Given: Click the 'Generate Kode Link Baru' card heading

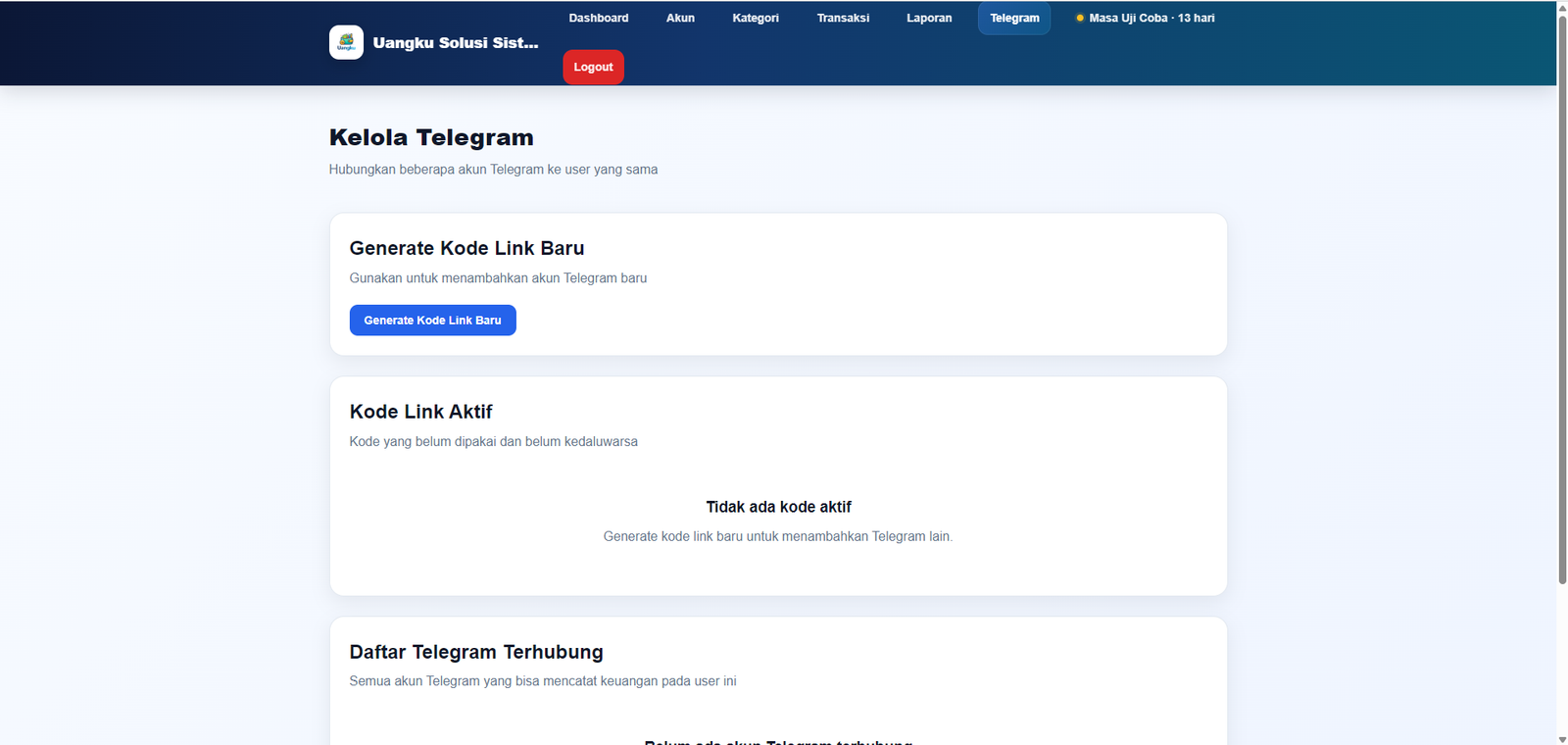Looking at the screenshot, I should pyautogui.click(x=466, y=248).
